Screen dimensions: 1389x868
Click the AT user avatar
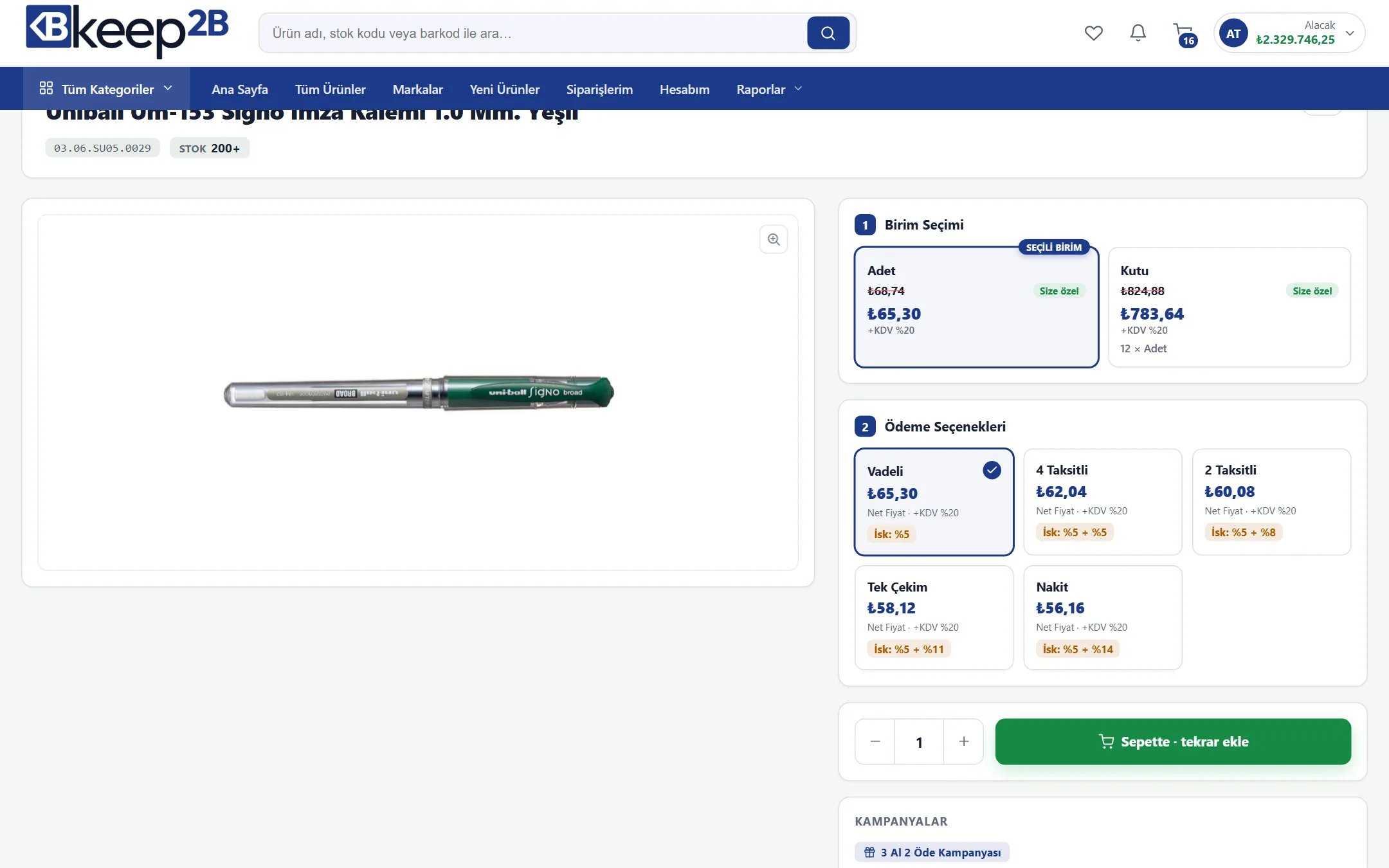tap(1233, 33)
